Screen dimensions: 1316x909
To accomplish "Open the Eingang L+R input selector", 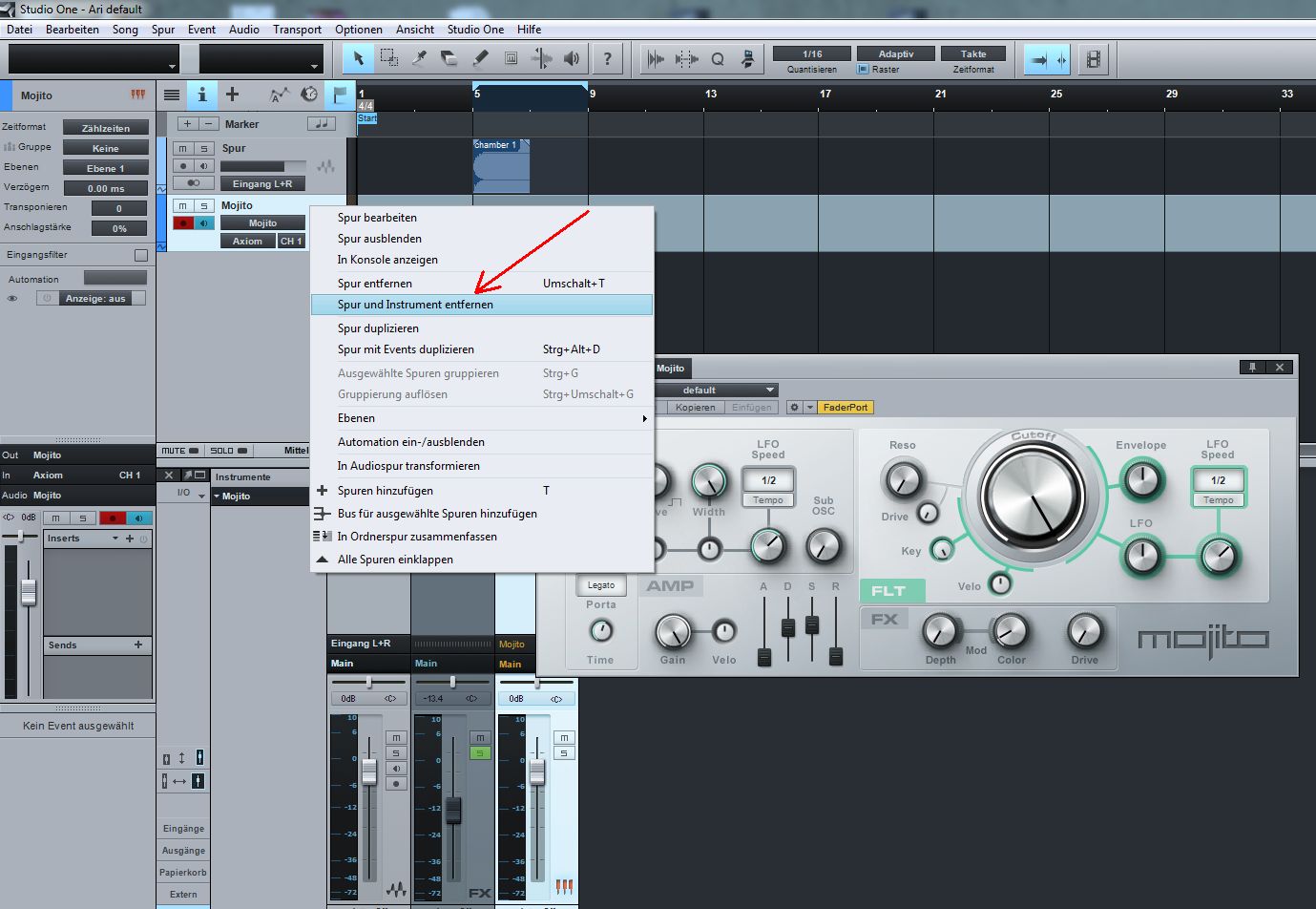I will pyautogui.click(x=263, y=182).
